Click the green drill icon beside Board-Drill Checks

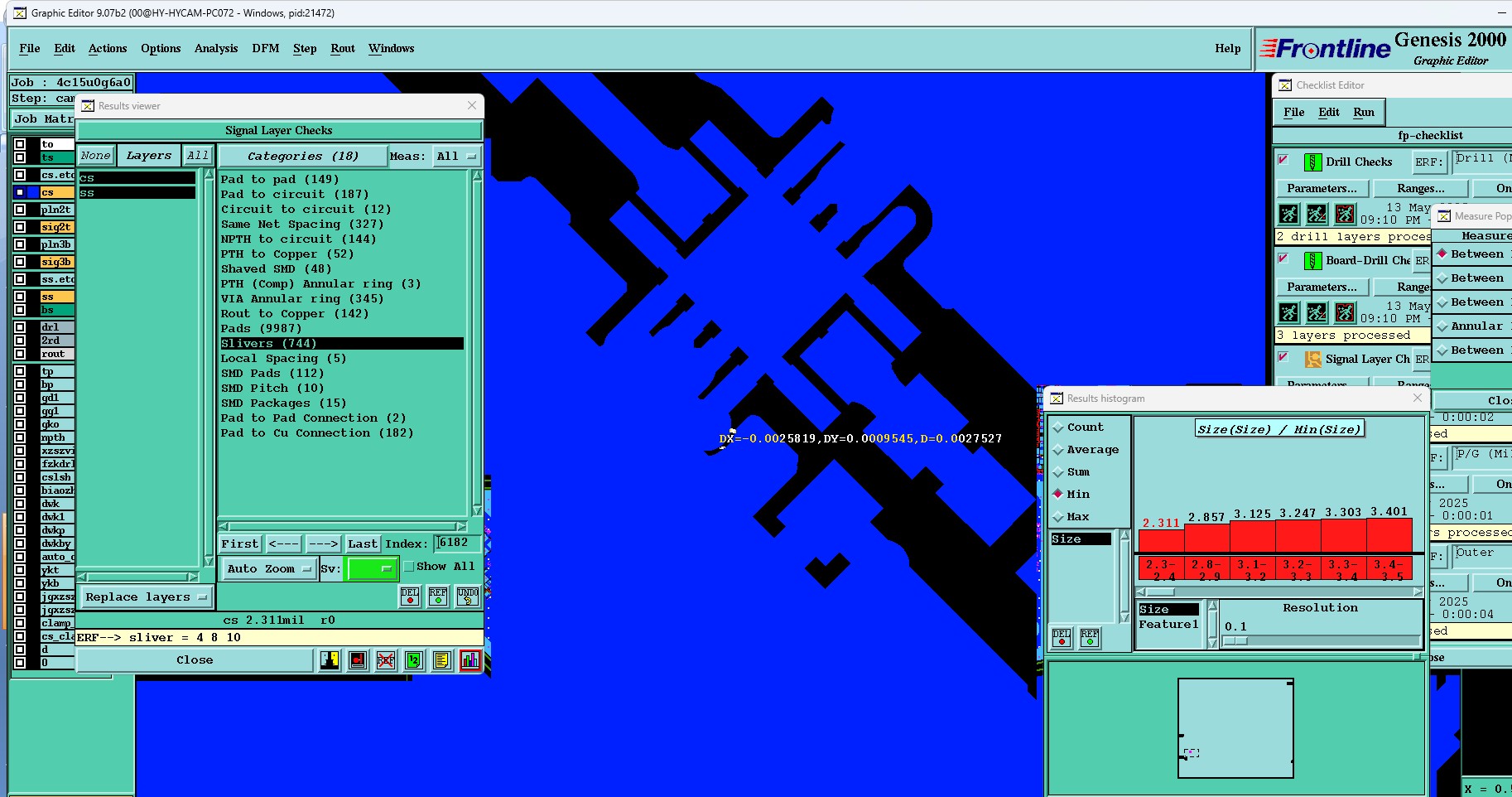[1312, 261]
